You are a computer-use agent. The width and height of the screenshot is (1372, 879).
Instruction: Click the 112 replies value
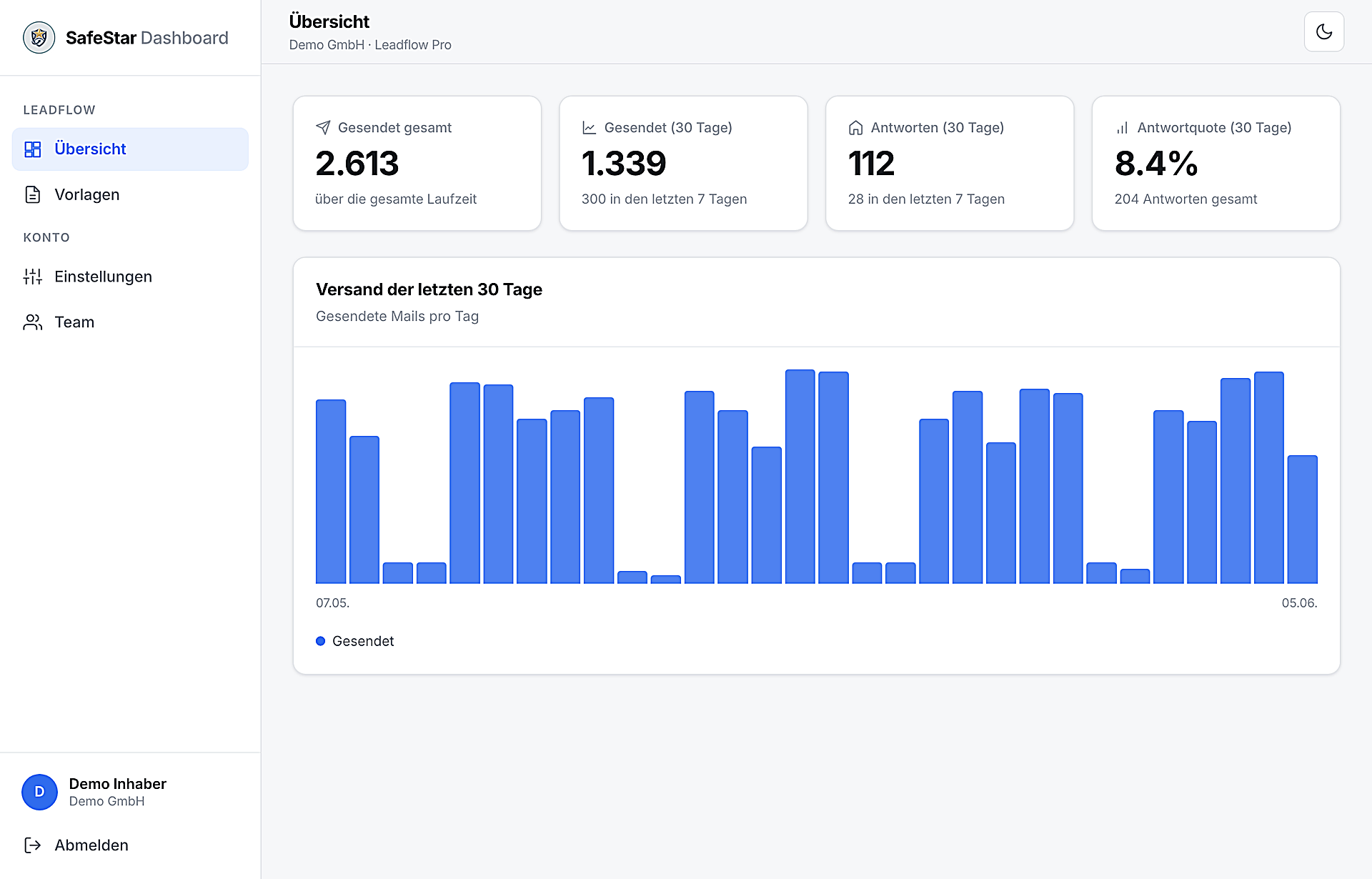(871, 164)
